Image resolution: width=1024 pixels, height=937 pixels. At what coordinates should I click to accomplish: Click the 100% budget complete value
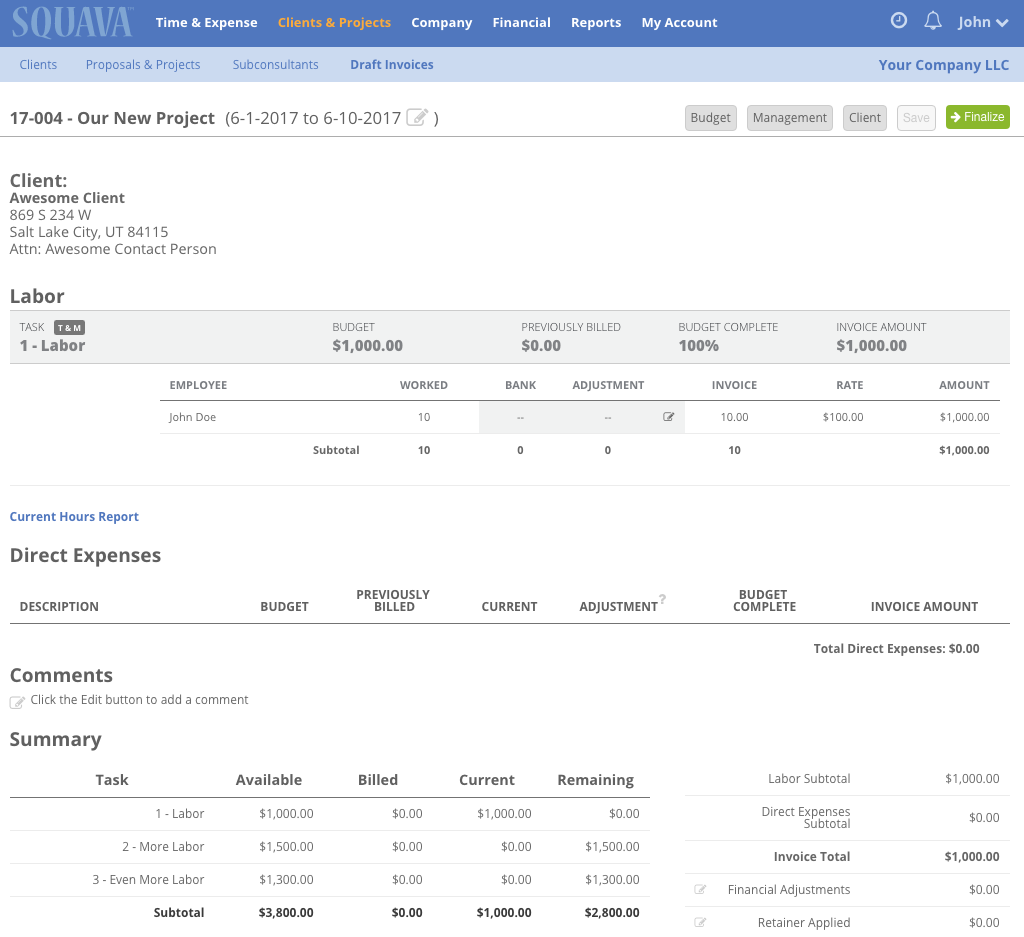[698, 345]
